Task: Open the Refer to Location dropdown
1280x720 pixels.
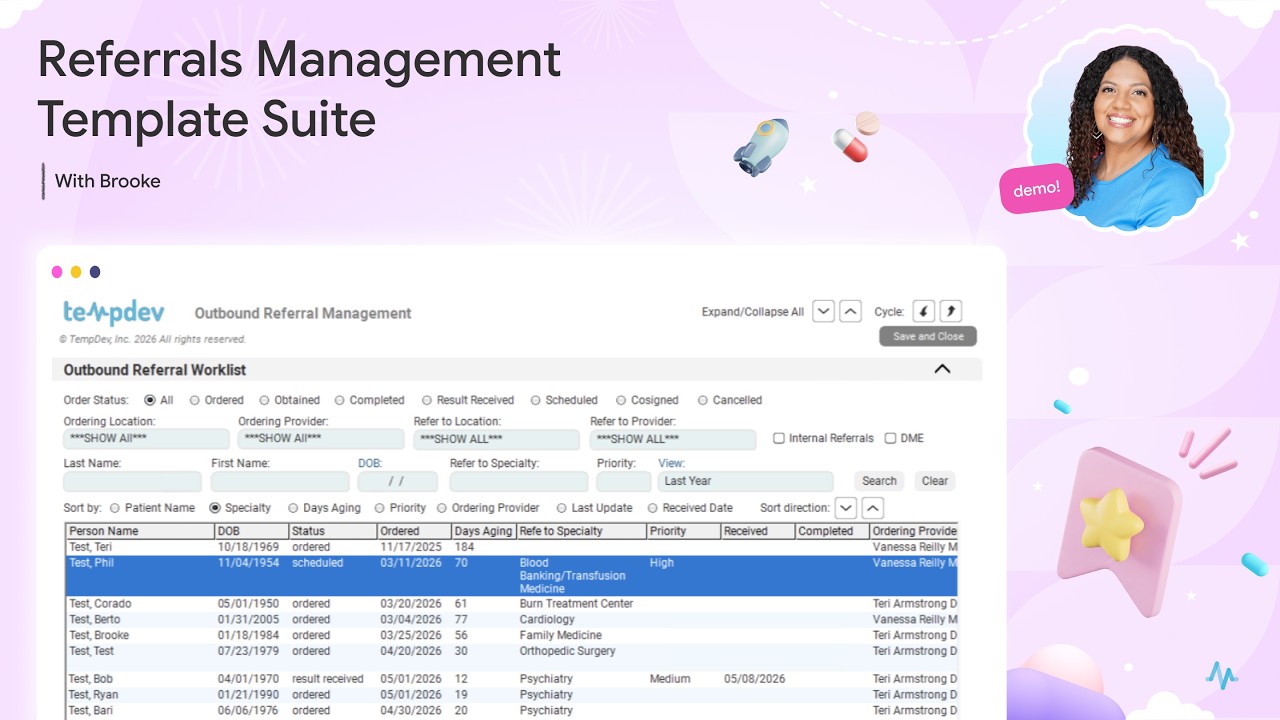Action: pyautogui.click(x=497, y=439)
